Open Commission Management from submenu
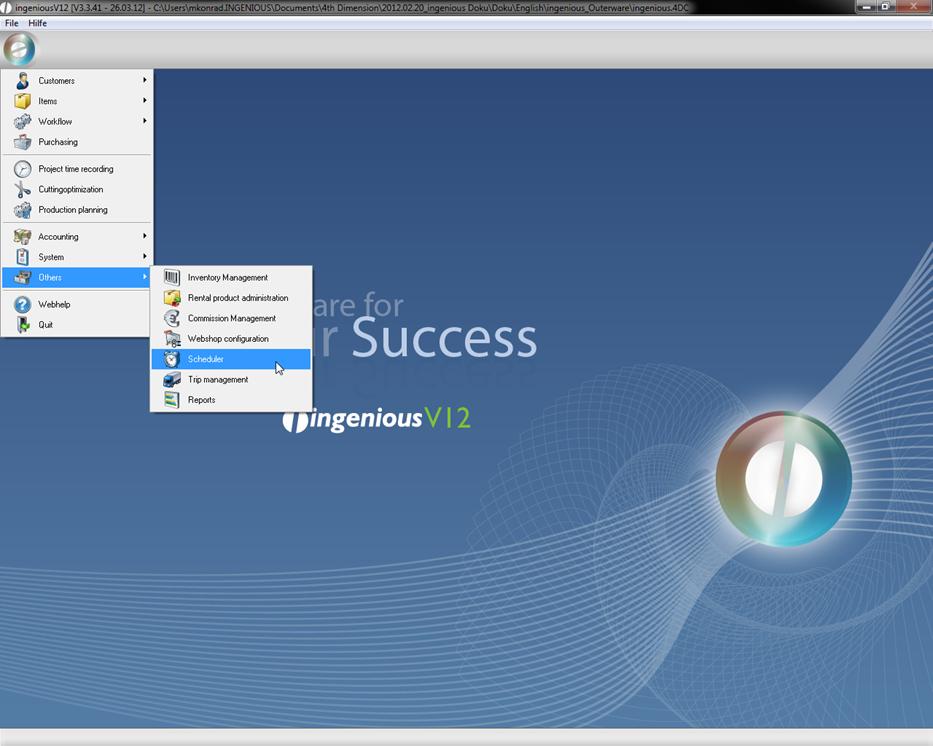The image size is (933, 746). click(x=232, y=318)
